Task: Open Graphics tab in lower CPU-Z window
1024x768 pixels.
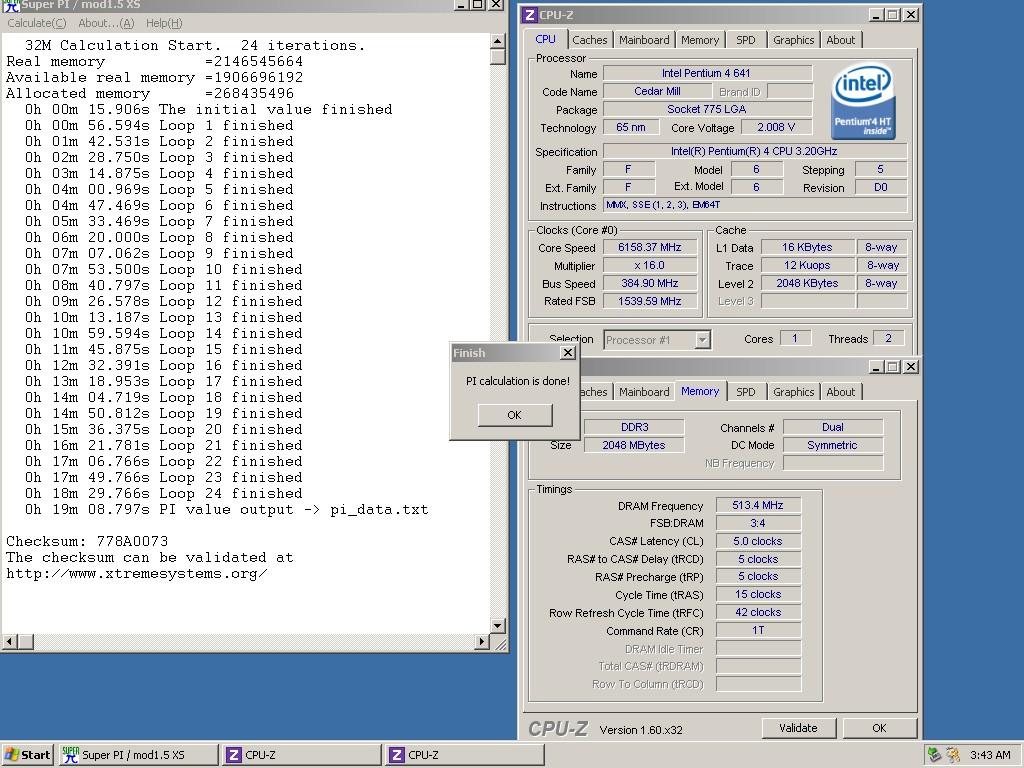Action: (793, 392)
